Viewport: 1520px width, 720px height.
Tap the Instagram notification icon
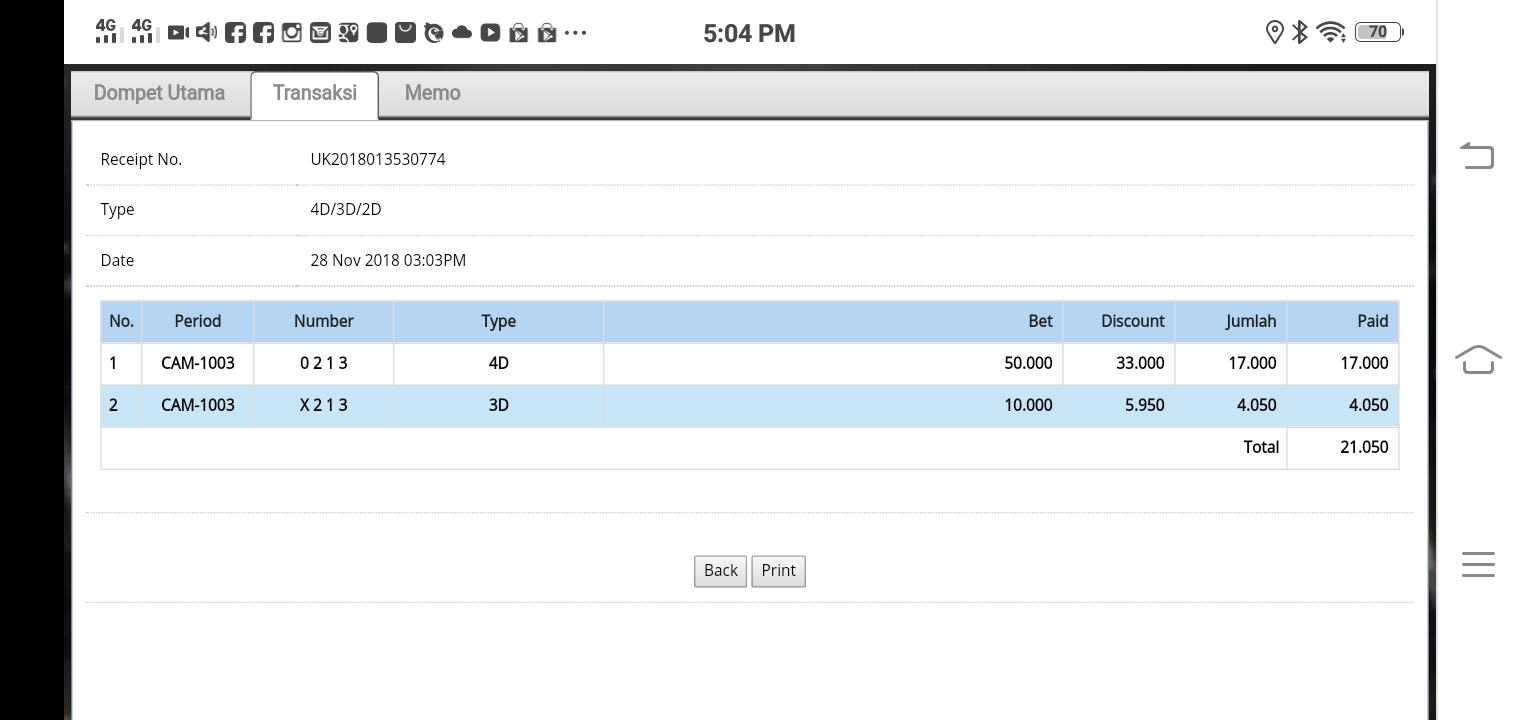(291, 33)
